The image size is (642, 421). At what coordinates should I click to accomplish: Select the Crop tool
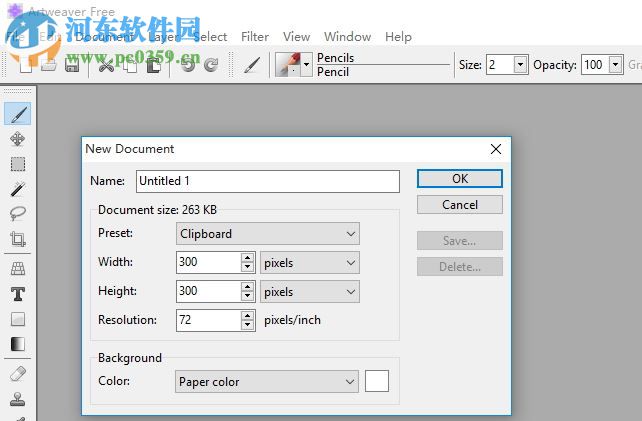pos(18,239)
